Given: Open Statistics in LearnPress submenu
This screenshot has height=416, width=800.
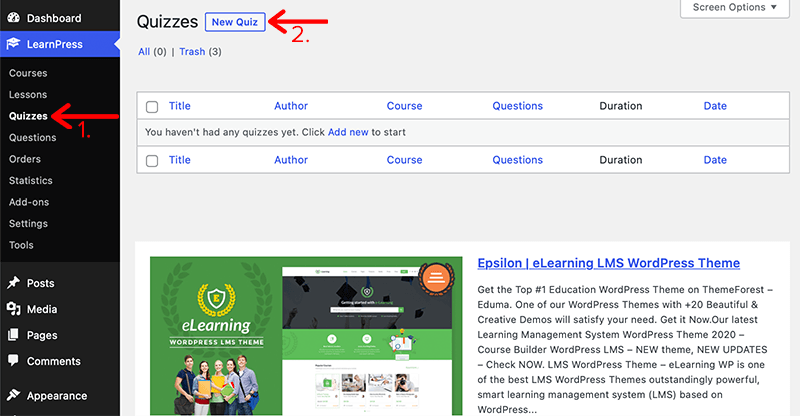Looking at the screenshot, I should [31, 180].
